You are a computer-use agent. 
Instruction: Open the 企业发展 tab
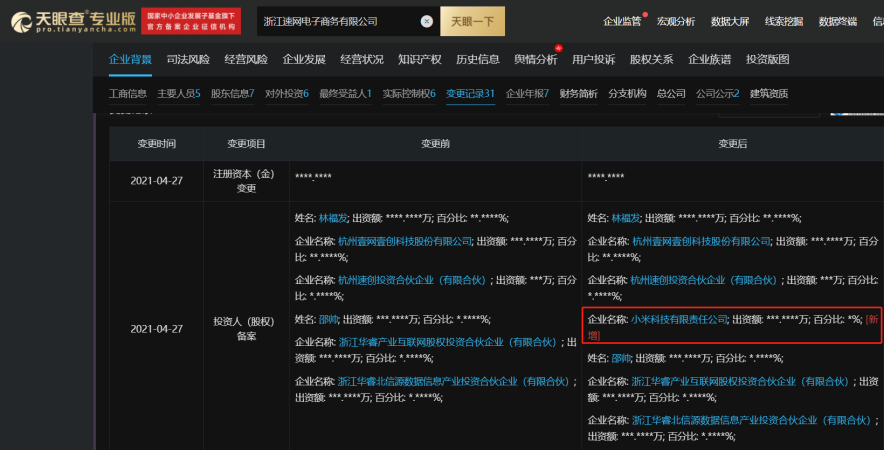[x=304, y=59]
